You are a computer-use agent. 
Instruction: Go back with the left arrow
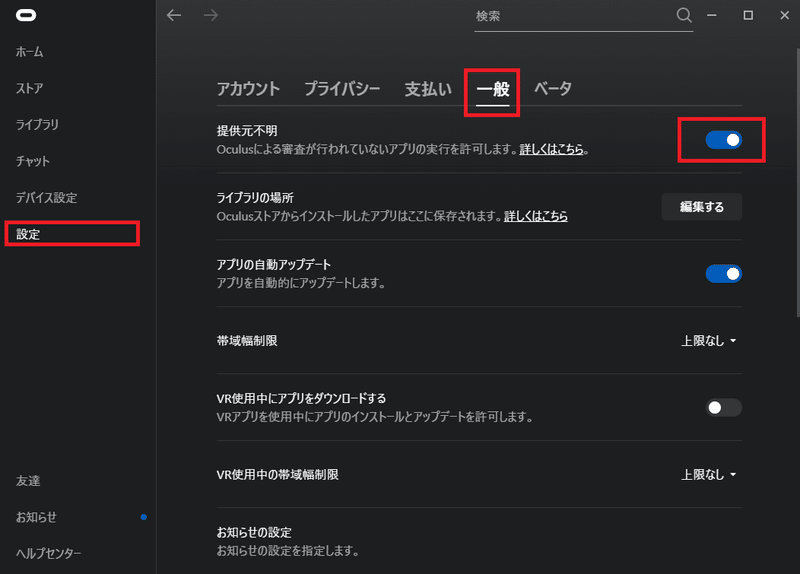174,15
